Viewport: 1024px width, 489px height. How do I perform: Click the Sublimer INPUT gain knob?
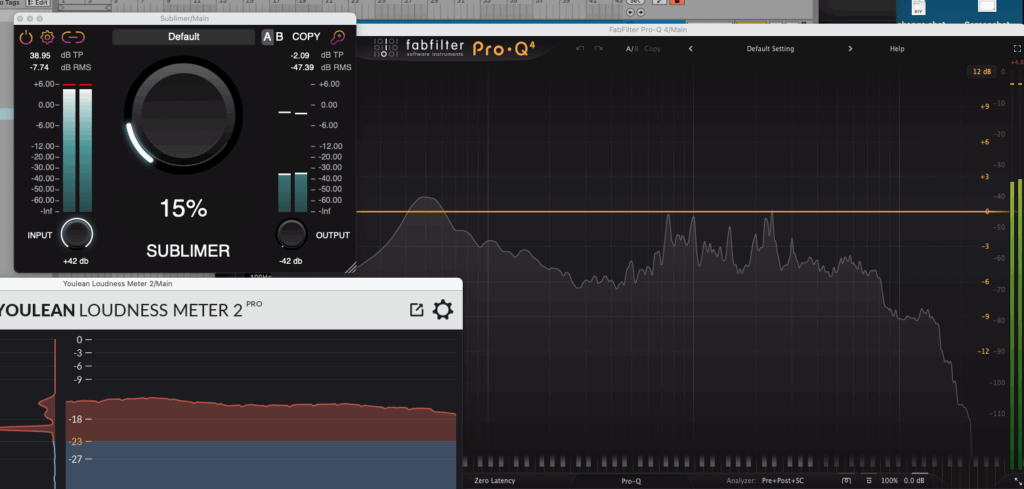[x=77, y=234]
